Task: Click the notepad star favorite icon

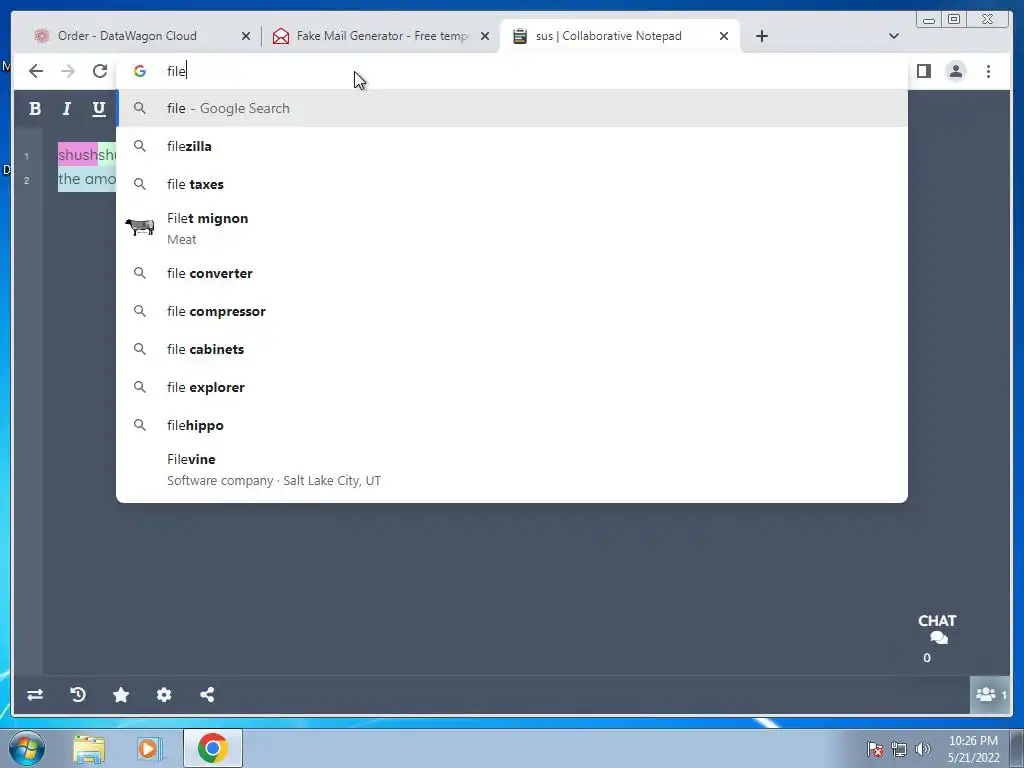Action: [121, 695]
